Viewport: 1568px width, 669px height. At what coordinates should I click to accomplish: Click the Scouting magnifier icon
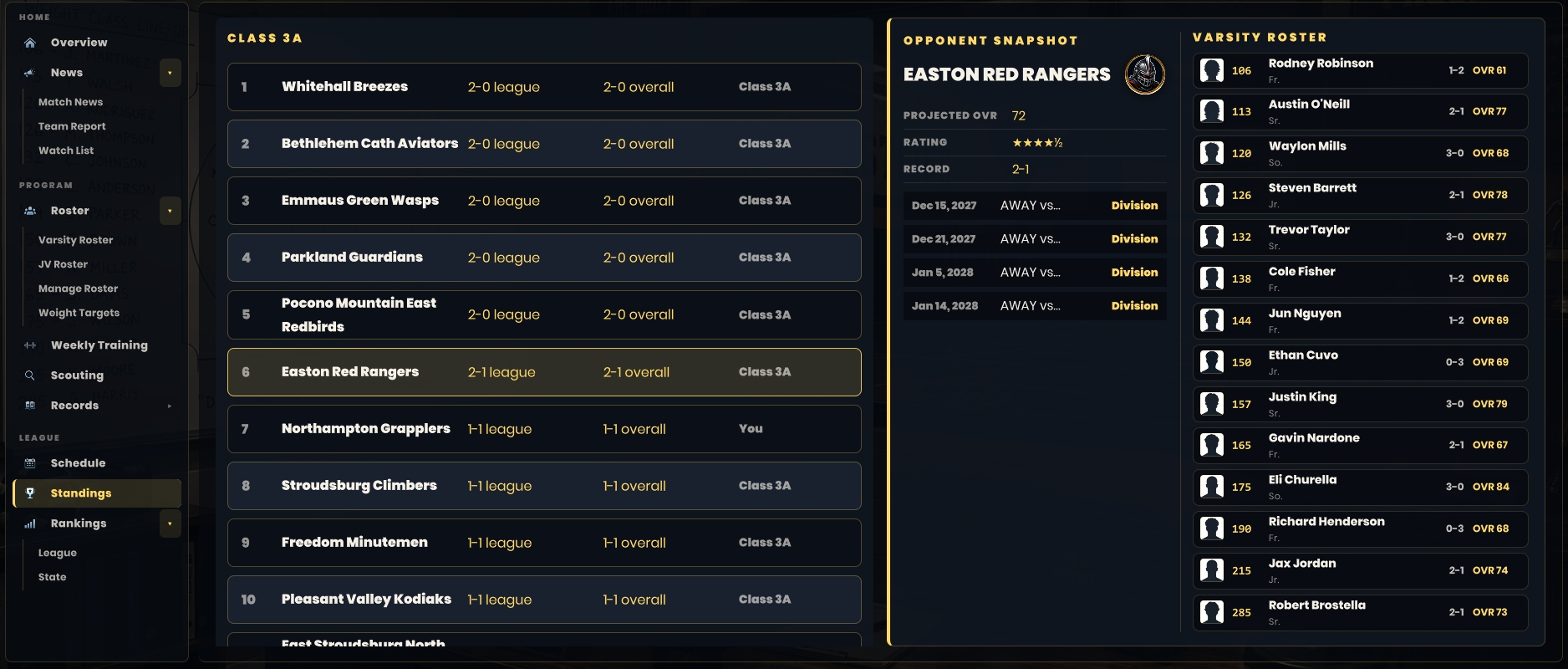(30, 375)
